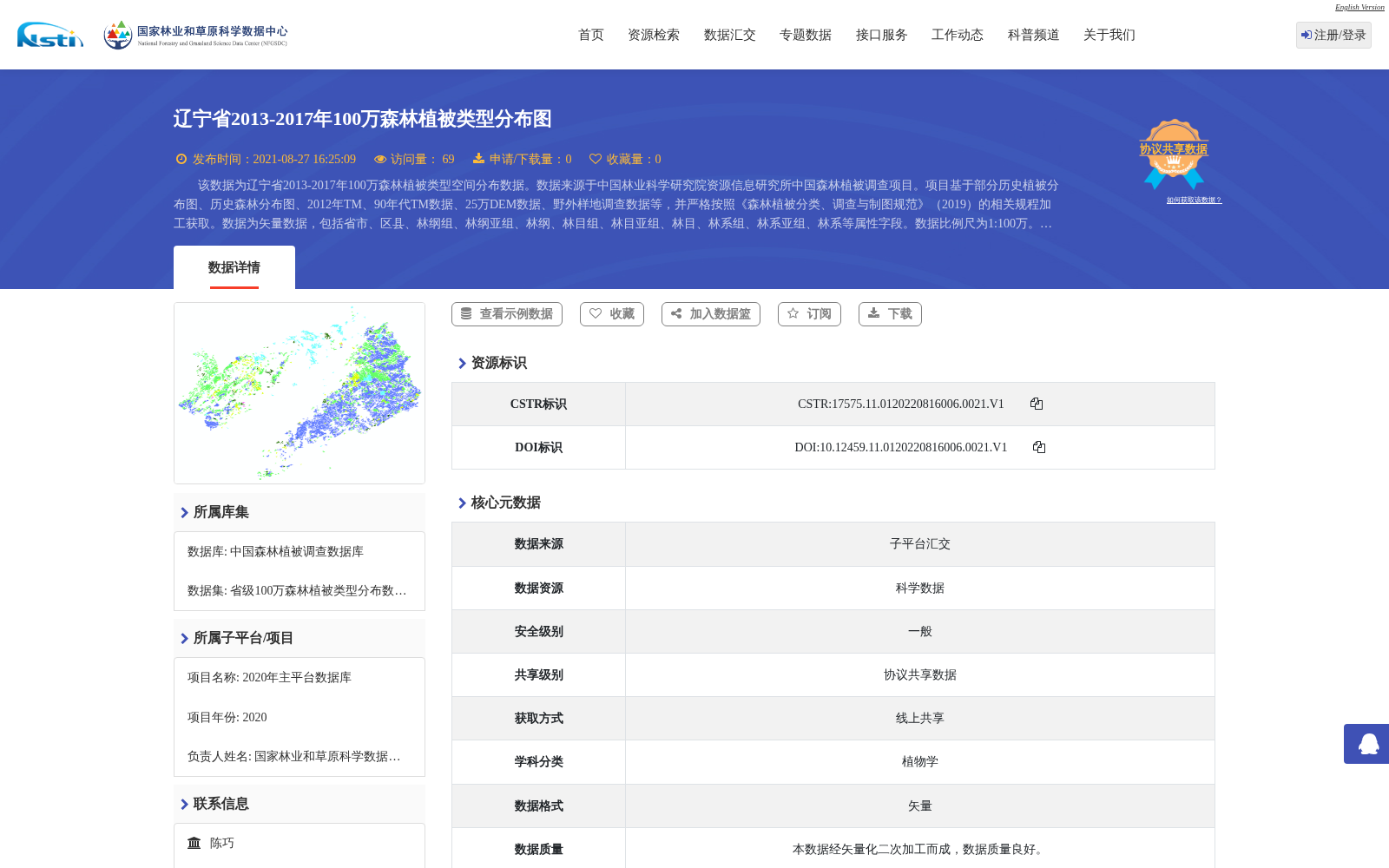Click the download icon beside 申请/下载量
Screen dimensions: 1389x868
pyautogui.click(x=478, y=159)
